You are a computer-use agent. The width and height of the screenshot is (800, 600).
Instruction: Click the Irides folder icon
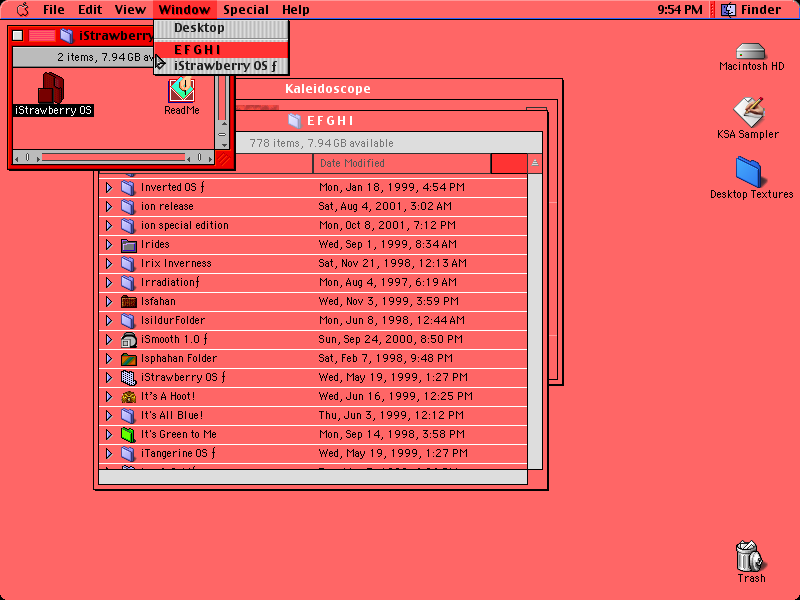(x=129, y=245)
